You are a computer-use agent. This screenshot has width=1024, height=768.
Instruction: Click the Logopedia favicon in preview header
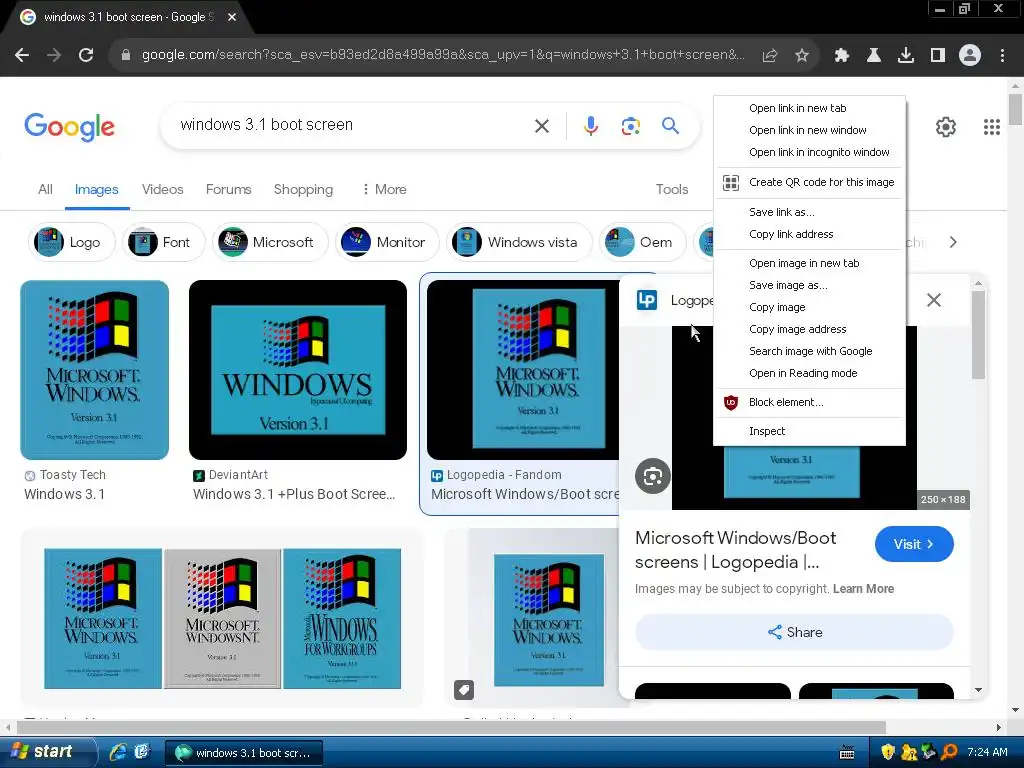pyautogui.click(x=647, y=300)
